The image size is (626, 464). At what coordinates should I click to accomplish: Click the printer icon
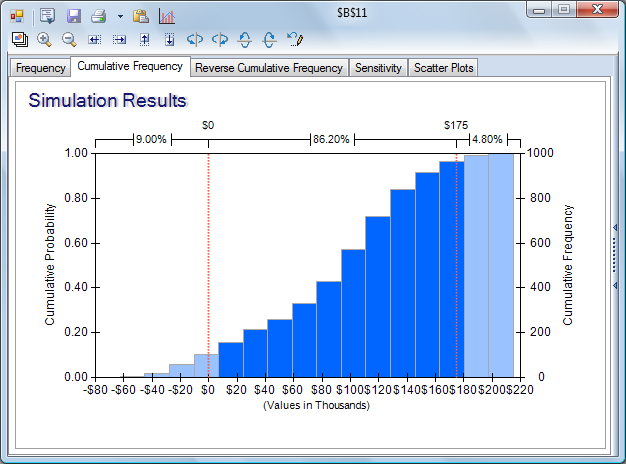(98, 16)
